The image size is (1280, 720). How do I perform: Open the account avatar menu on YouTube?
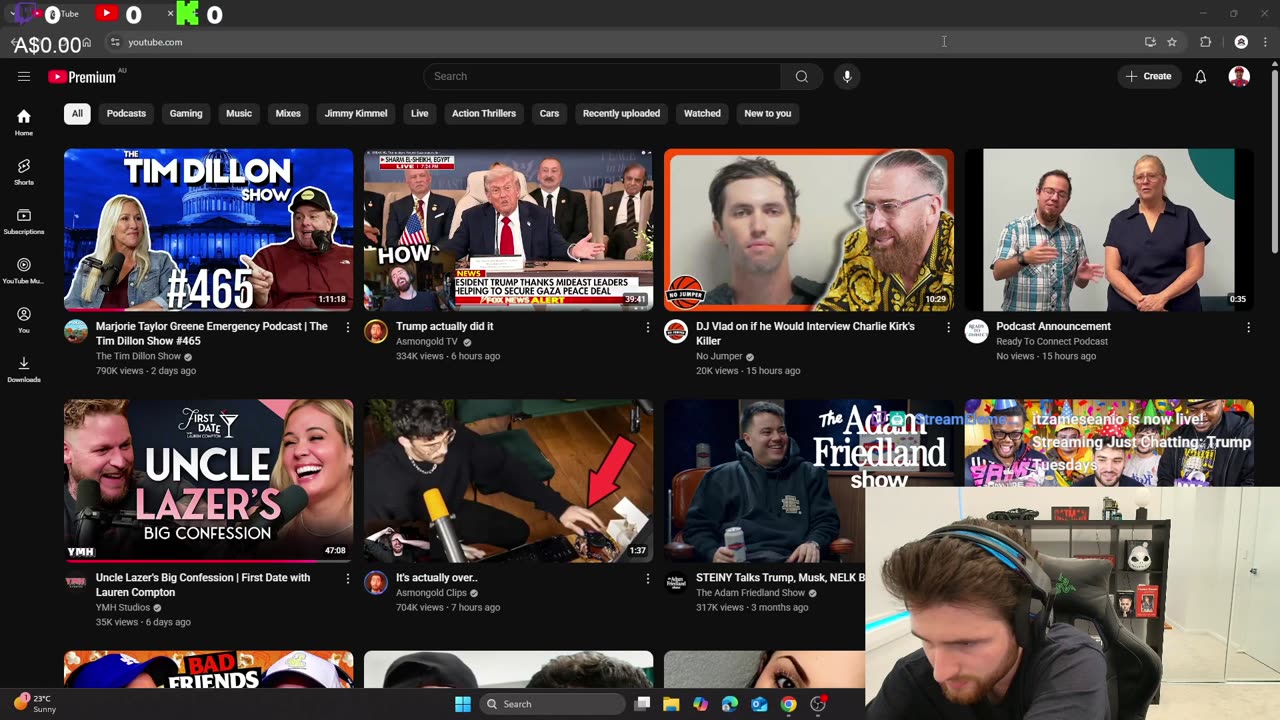(1239, 76)
